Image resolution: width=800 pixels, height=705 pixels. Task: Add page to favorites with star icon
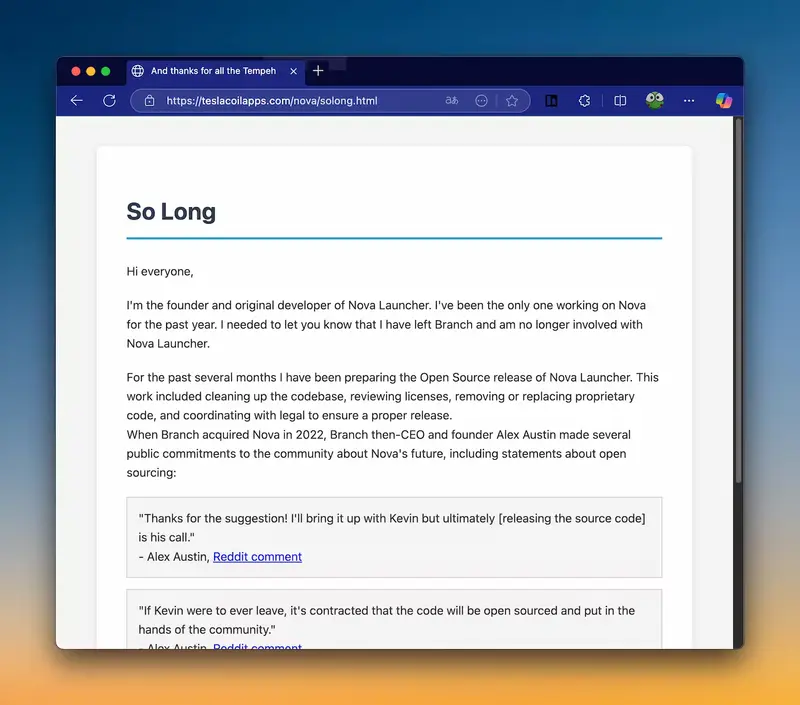tap(512, 100)
